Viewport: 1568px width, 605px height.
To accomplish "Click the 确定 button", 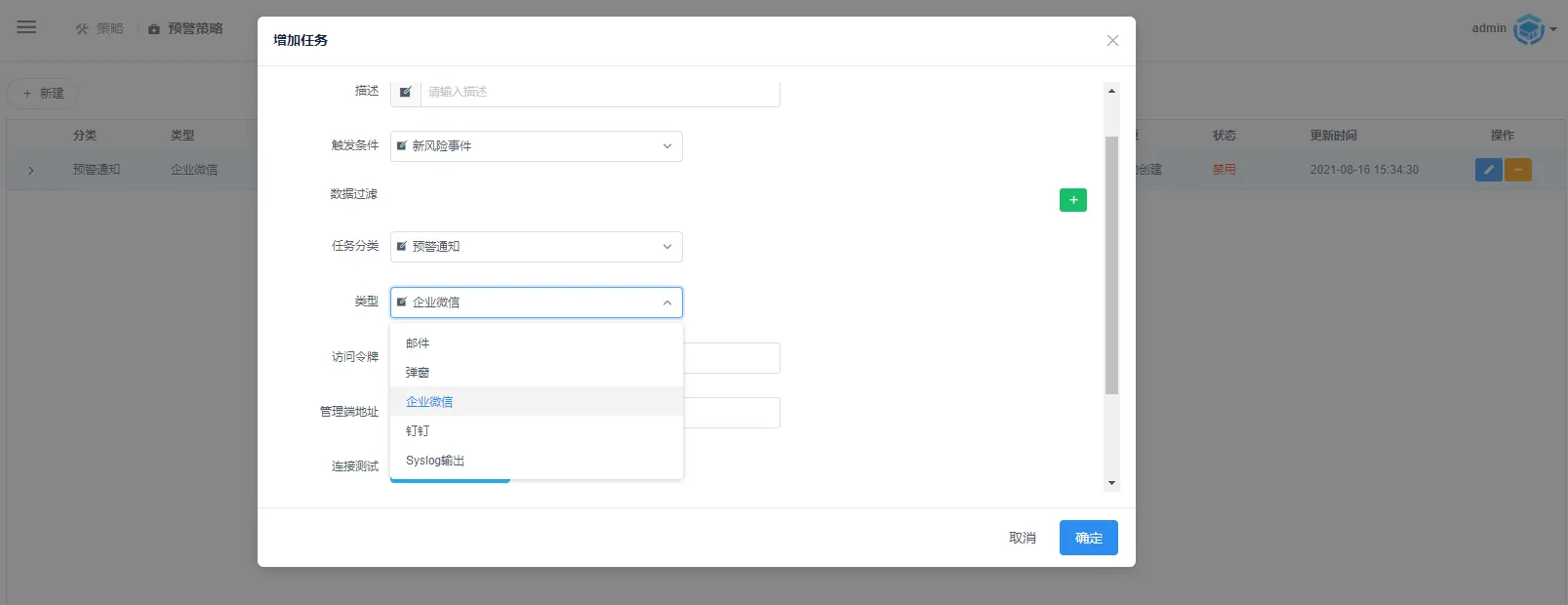I will pos(1089,538).
